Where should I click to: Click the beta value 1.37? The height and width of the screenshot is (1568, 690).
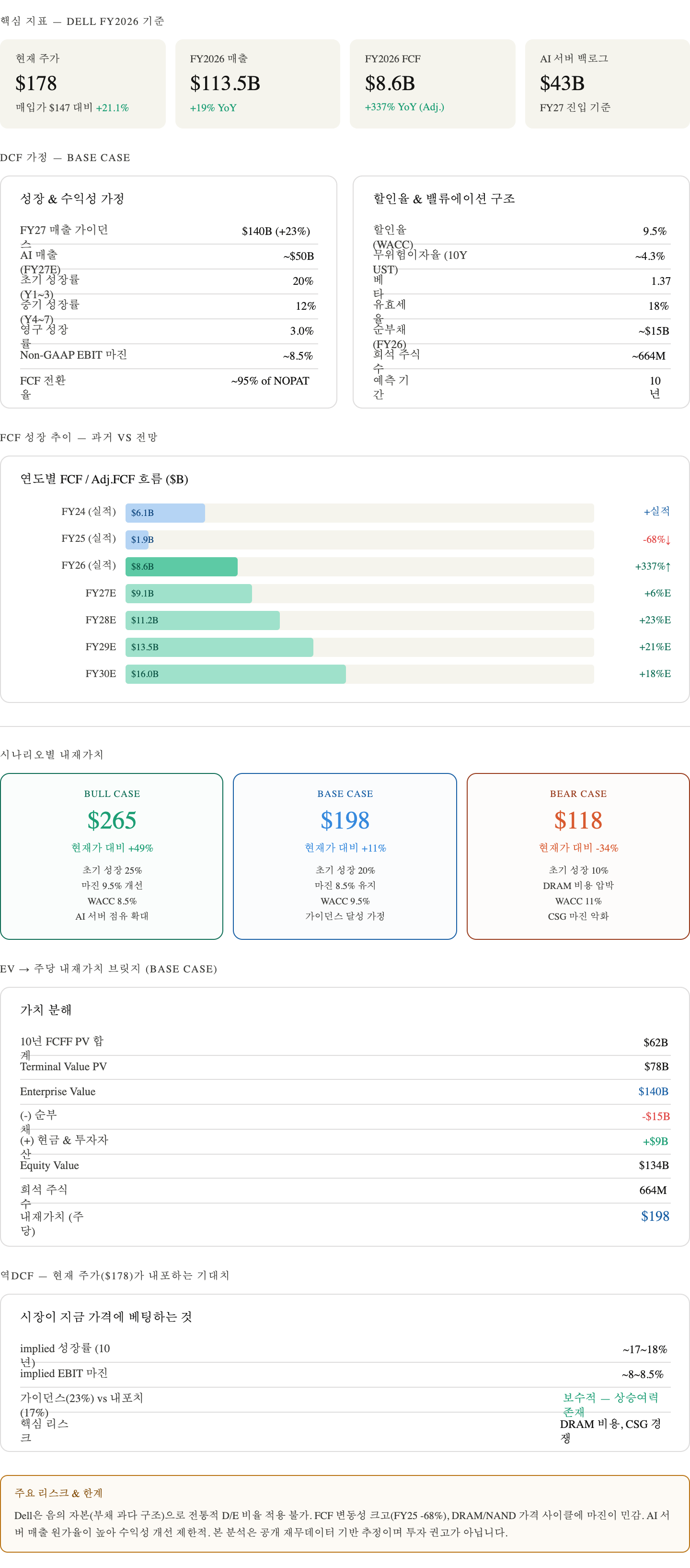click(x=661, y=281)
